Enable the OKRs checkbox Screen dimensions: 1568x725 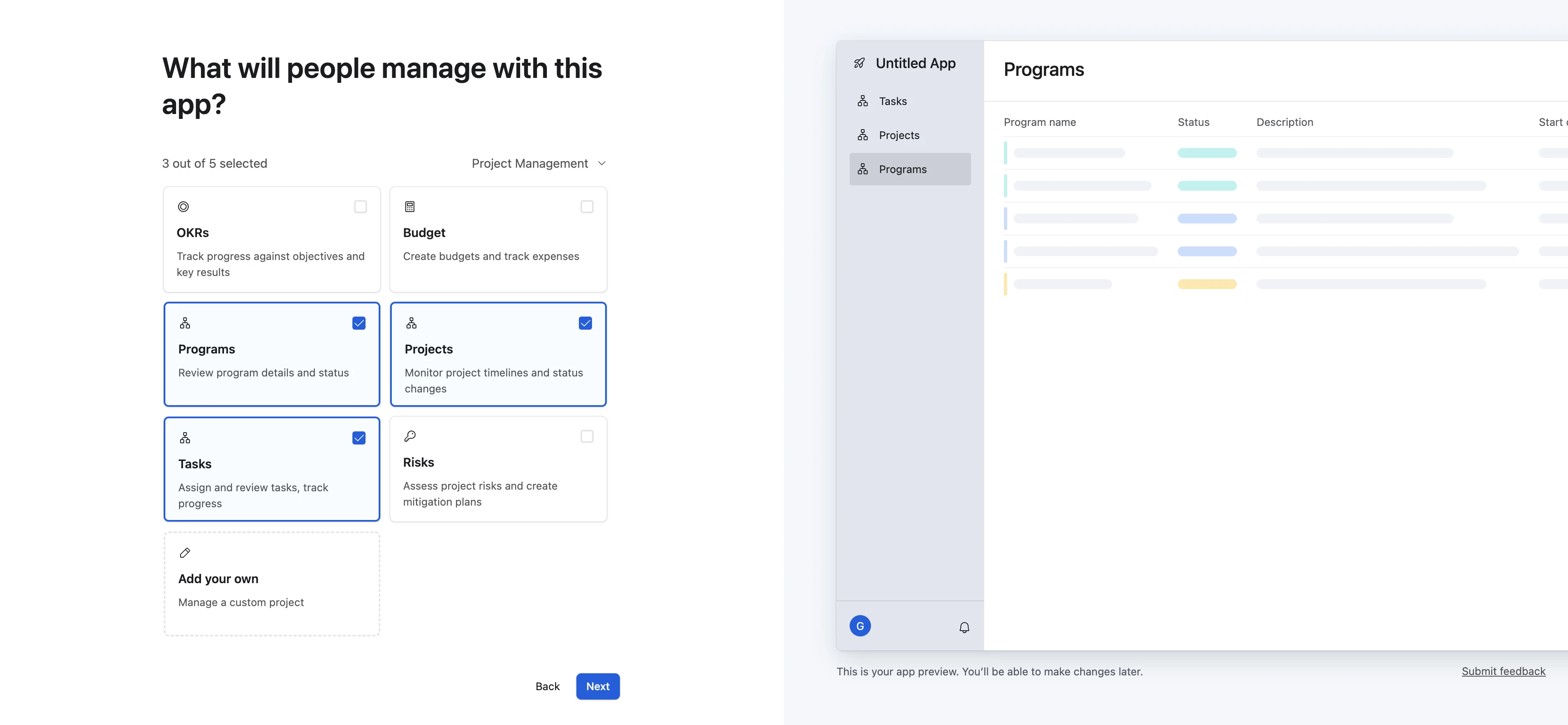pyautogui.click(x=360, y=207)
